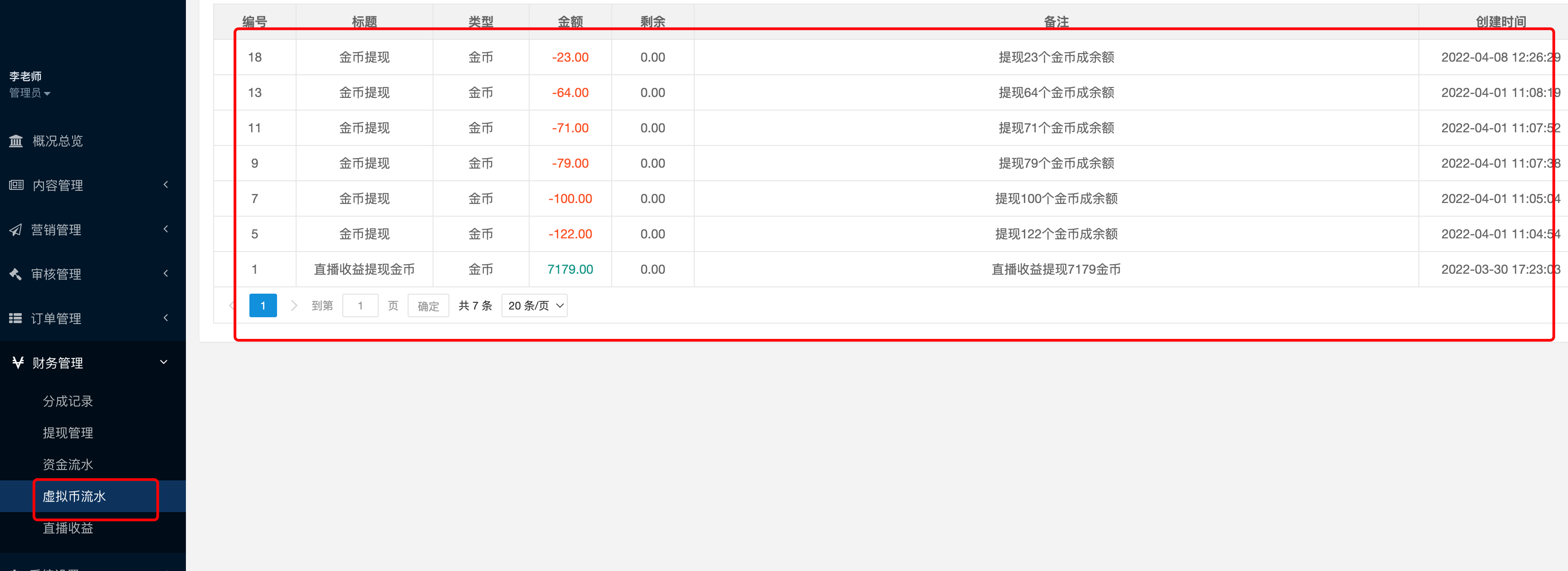Click the 概况总览 bank building icon
The height and width of the screenshot is (571, 1568).
point(16,141)
